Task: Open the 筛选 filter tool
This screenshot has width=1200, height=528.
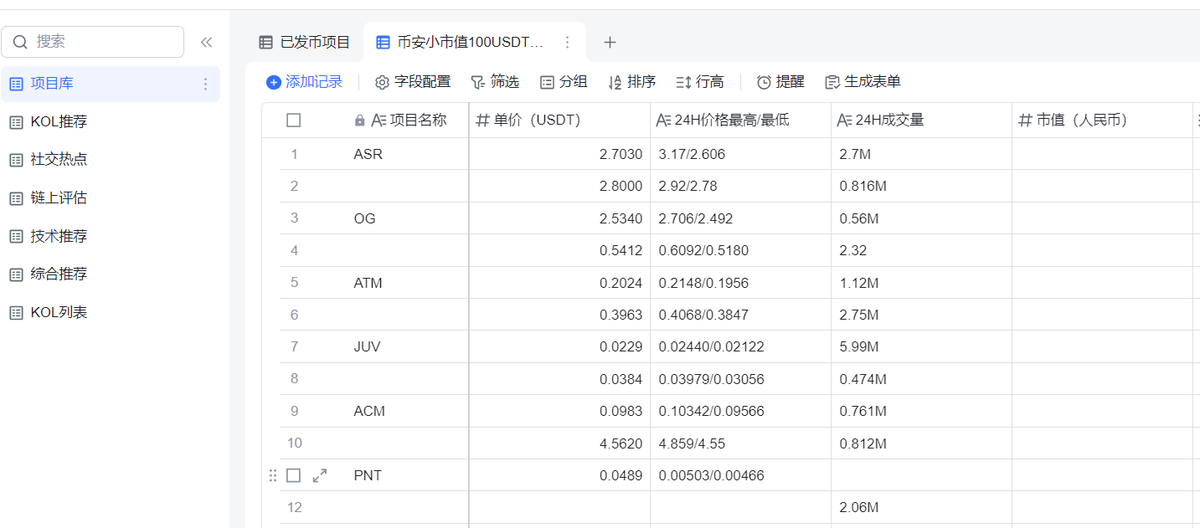Action: (495, 82)
